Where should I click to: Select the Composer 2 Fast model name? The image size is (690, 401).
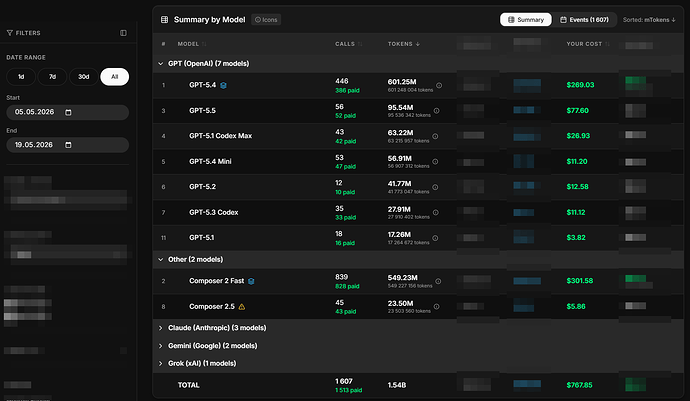point(217,281)
